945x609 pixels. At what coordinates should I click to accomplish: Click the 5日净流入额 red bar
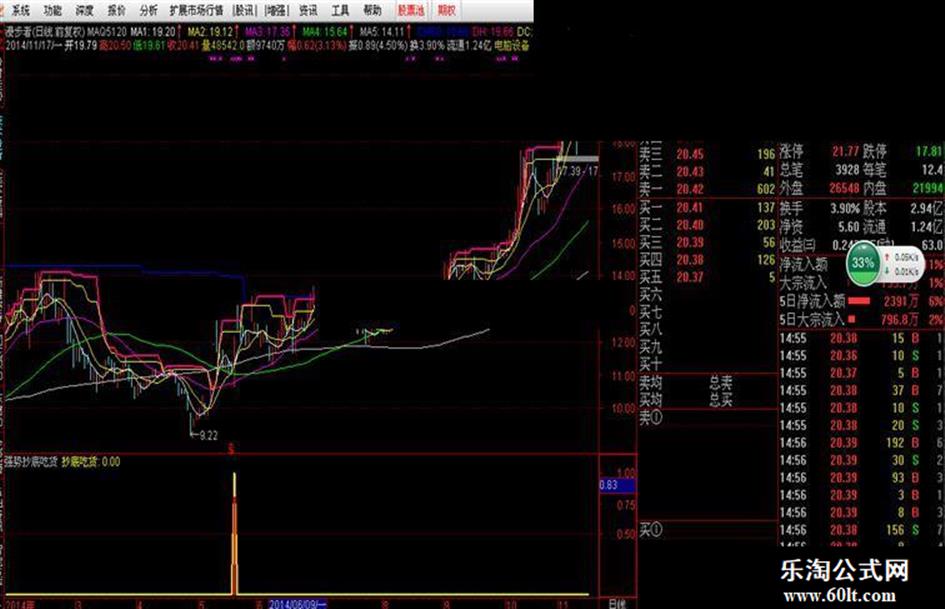[x=859, y=300]
